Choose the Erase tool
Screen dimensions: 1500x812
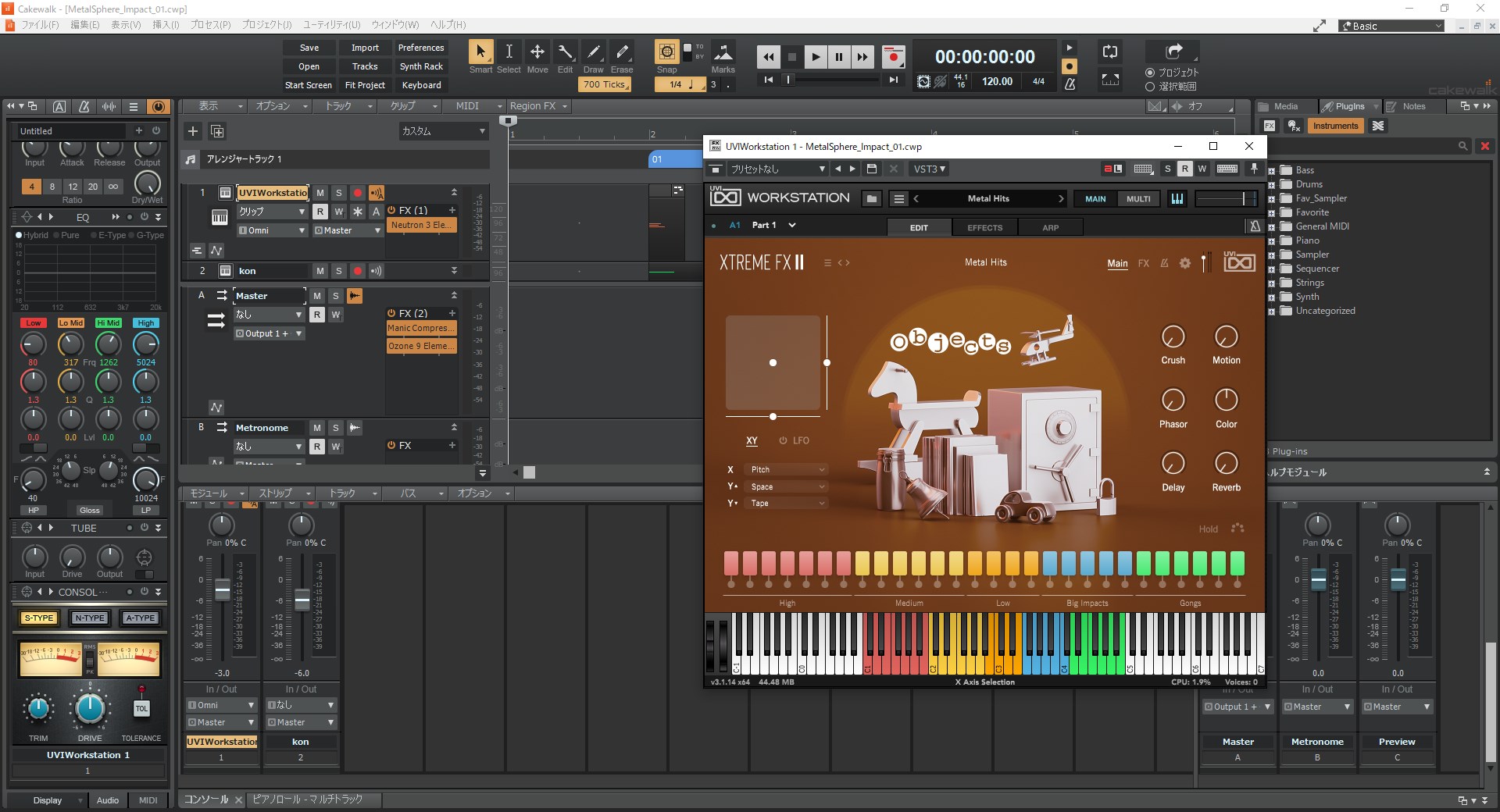click(x=622, y=52)
